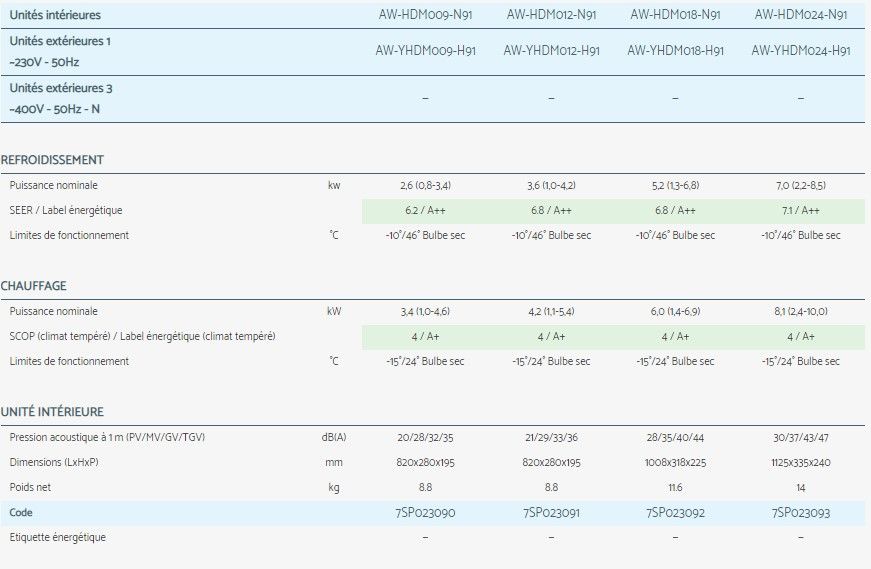Viewport: 871px width, 569px height.
Task: Select the 'Unités extérieures 1' row label
Action: click(x=60, y=41)
